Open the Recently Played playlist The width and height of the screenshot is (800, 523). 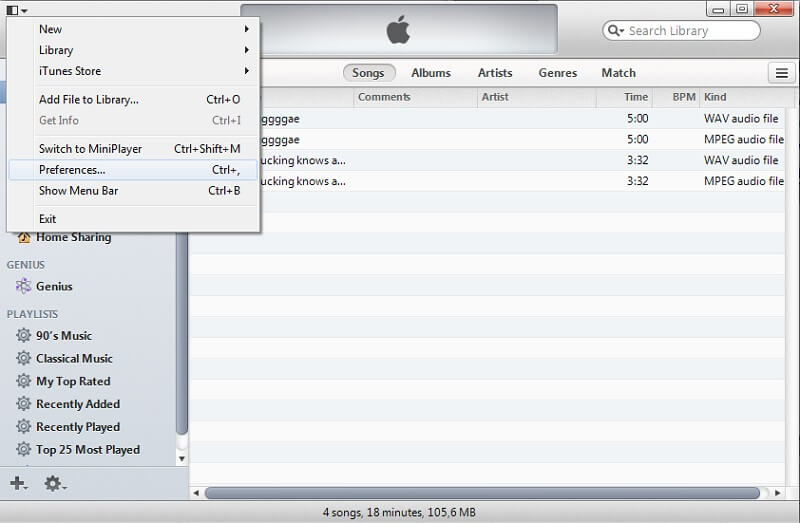click(78, 427)
